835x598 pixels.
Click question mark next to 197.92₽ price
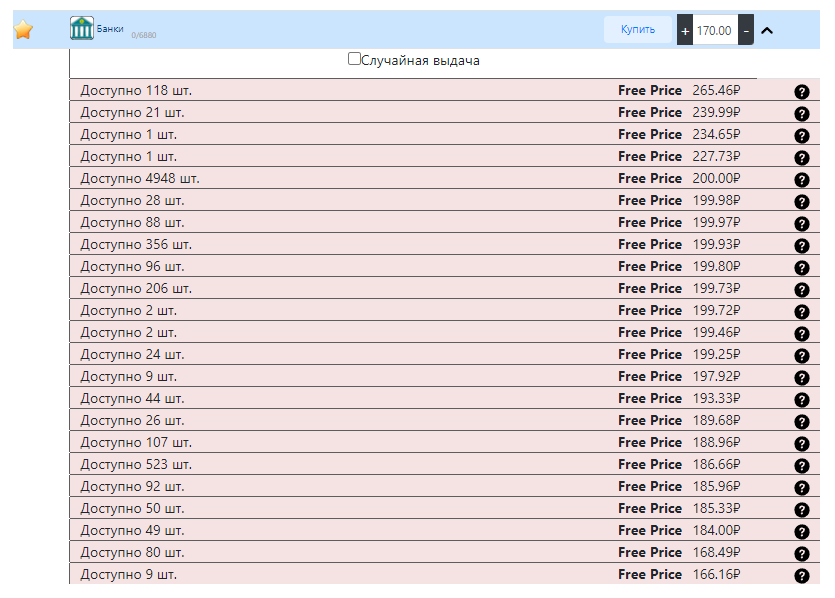pos(801,378)
